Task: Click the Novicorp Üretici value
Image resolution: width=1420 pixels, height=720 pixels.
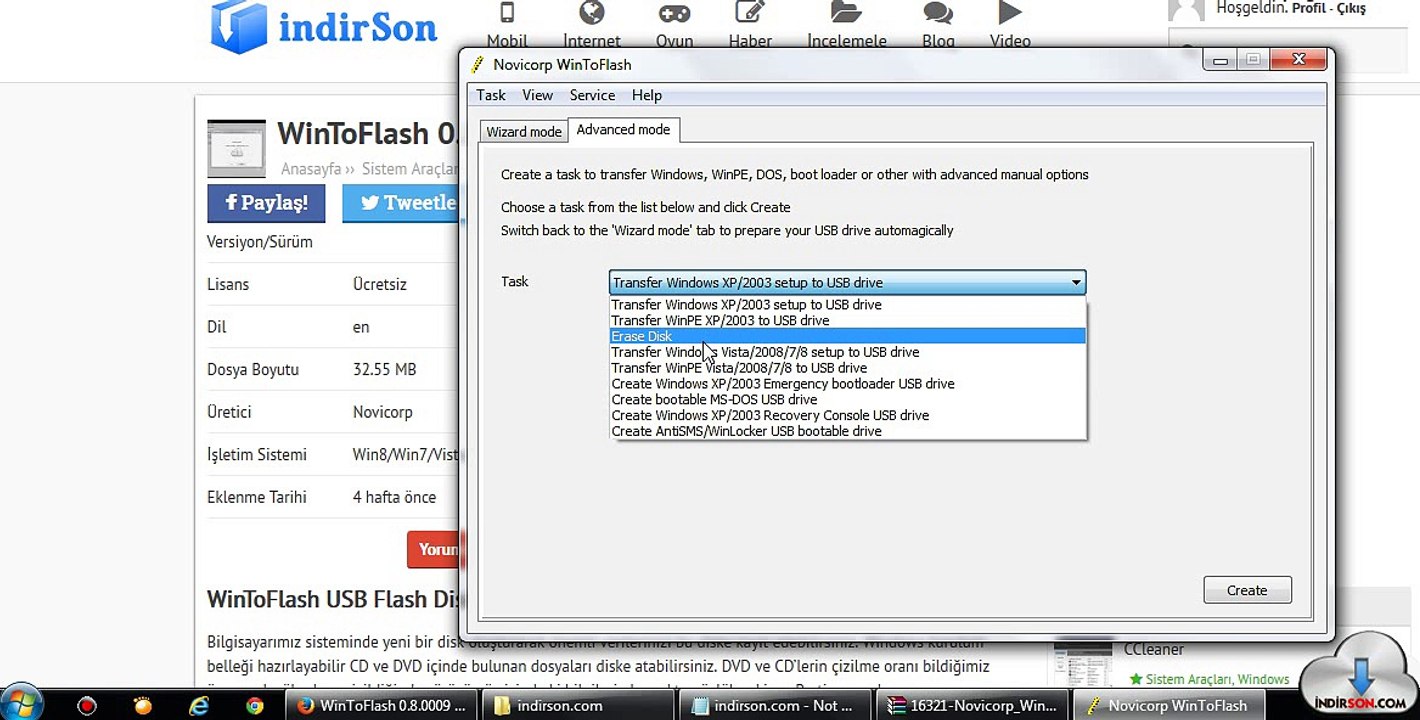Action: (383, 412)
